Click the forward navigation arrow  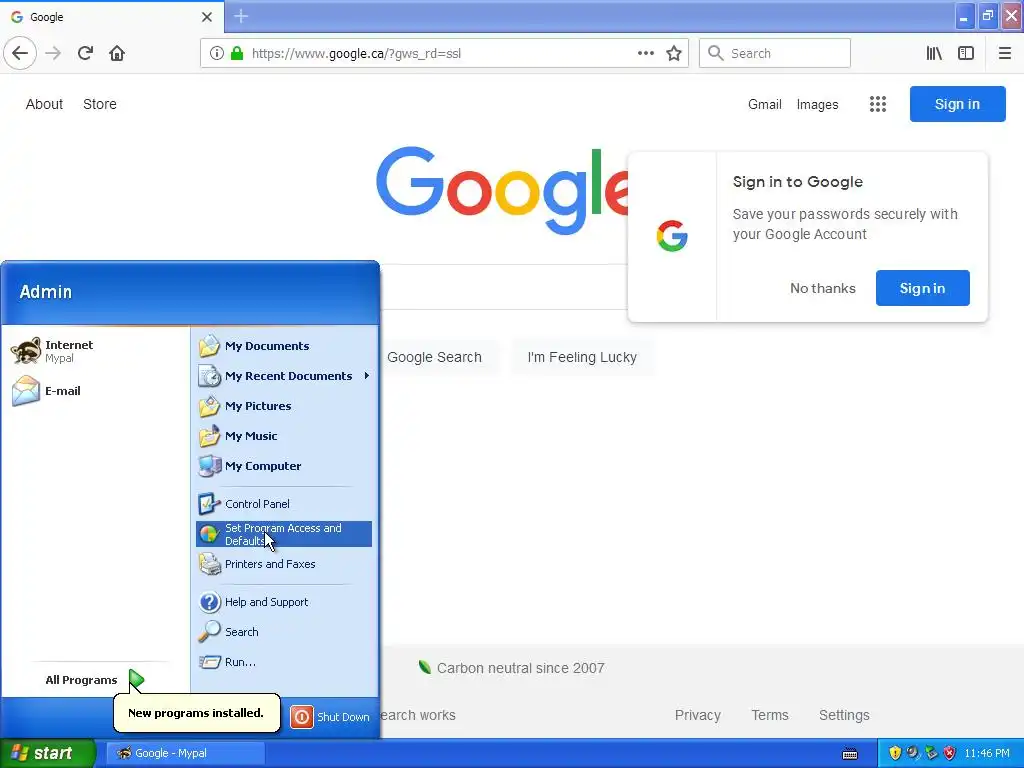53,53
